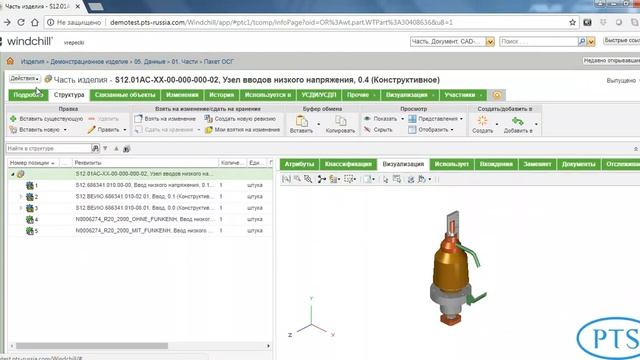Click the customize tabs icon after 'Участники'
640x360 pixels.
pyautogui.click(x=497, y=95)
